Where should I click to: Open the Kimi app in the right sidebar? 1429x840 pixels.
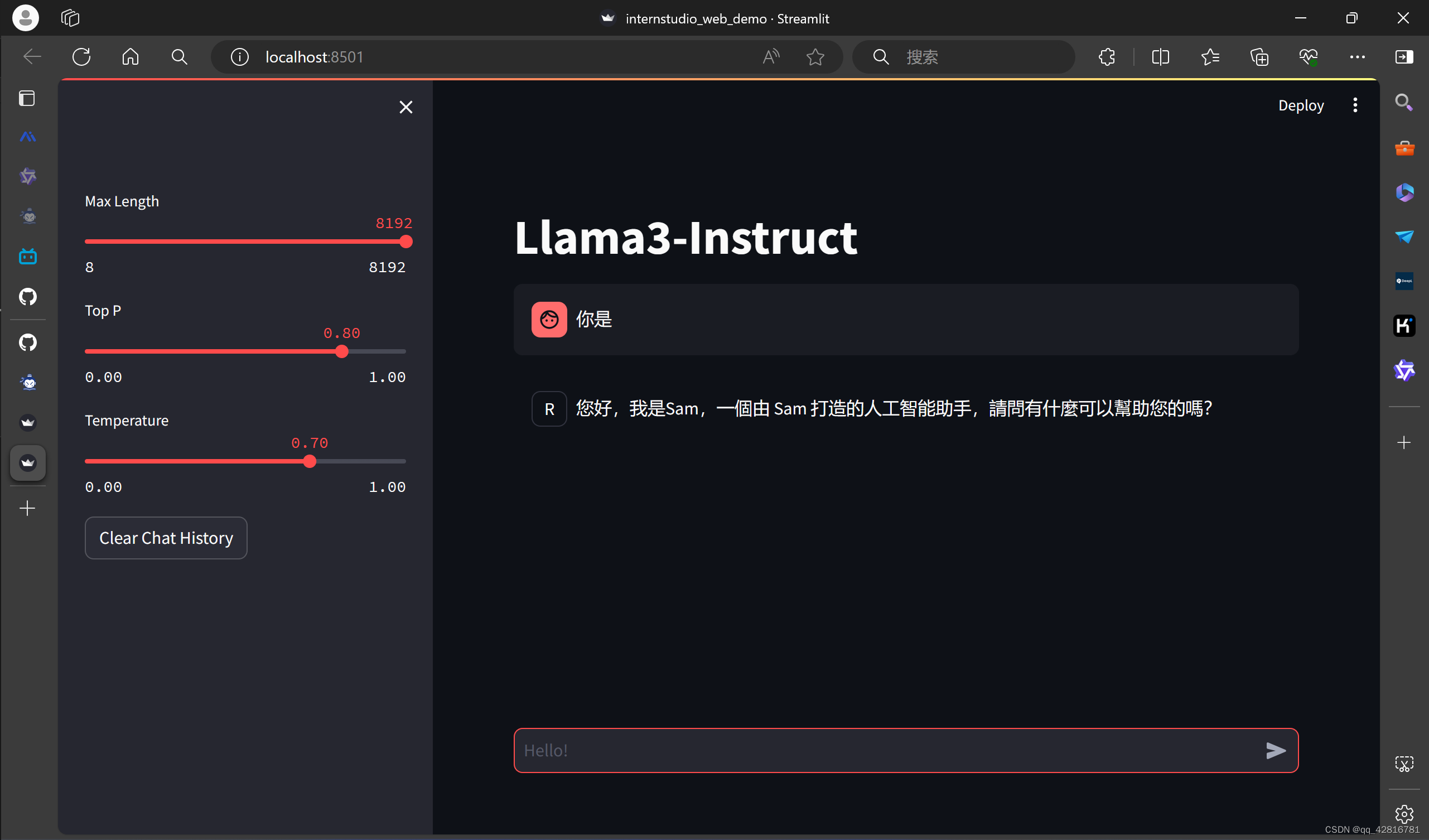[x=1404, y=326]
